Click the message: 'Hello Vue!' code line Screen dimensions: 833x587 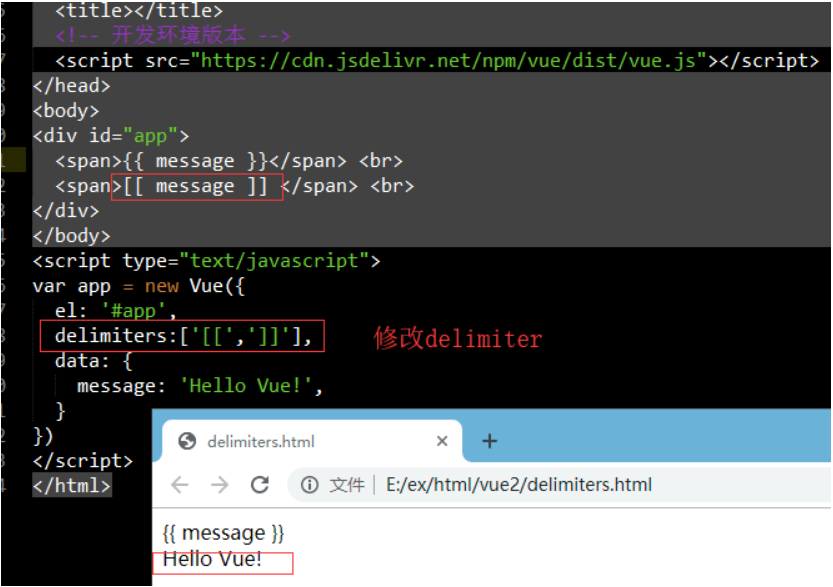pyautogui.click(x=200, y=386)
